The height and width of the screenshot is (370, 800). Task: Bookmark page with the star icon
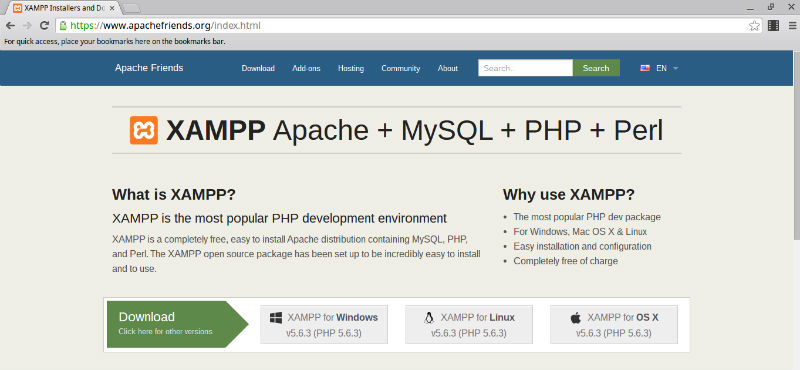tap(754, 26)
